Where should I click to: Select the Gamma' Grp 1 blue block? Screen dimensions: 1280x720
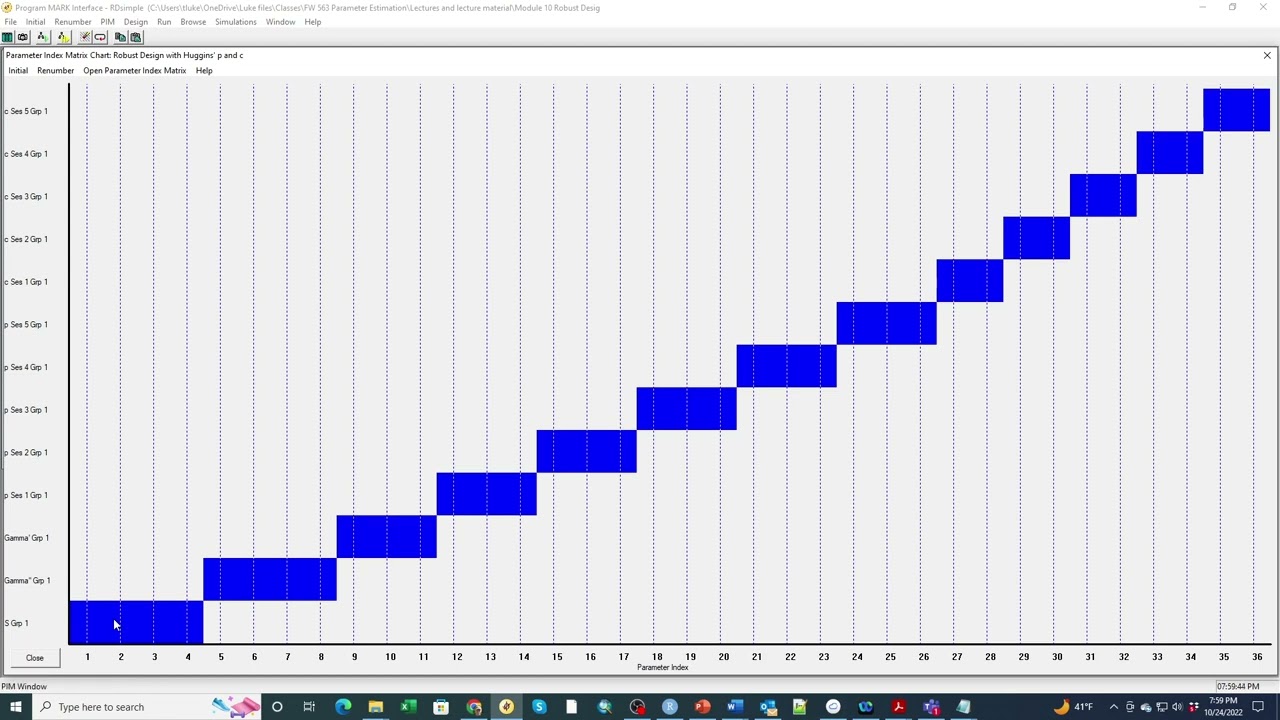[x=387, y=537]
